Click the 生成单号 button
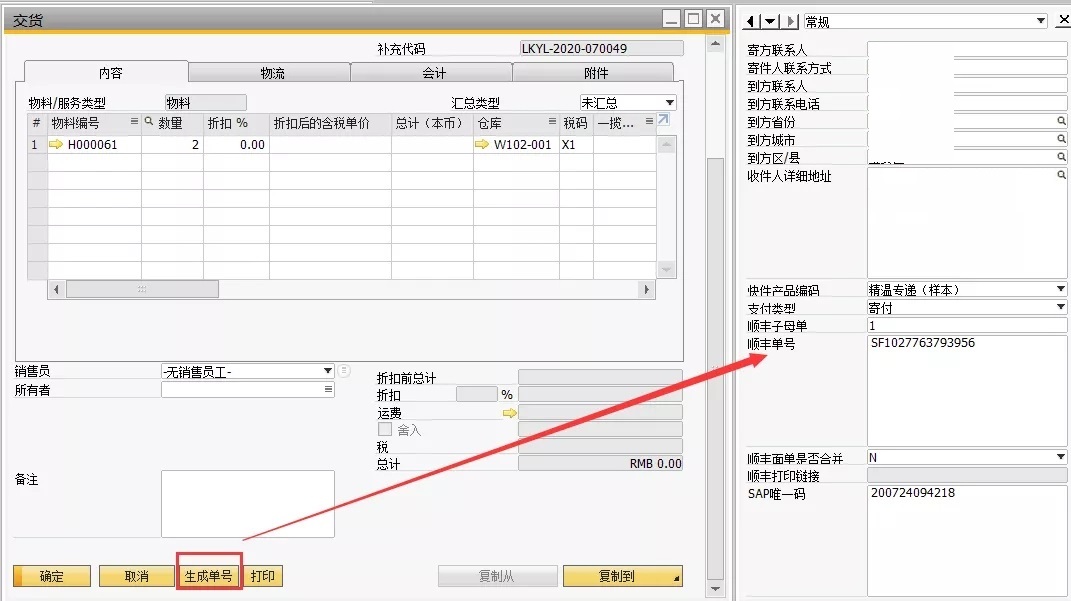The height and width of the screenshot is (601, 1071). pyautogui.click(x=209, y=576)
